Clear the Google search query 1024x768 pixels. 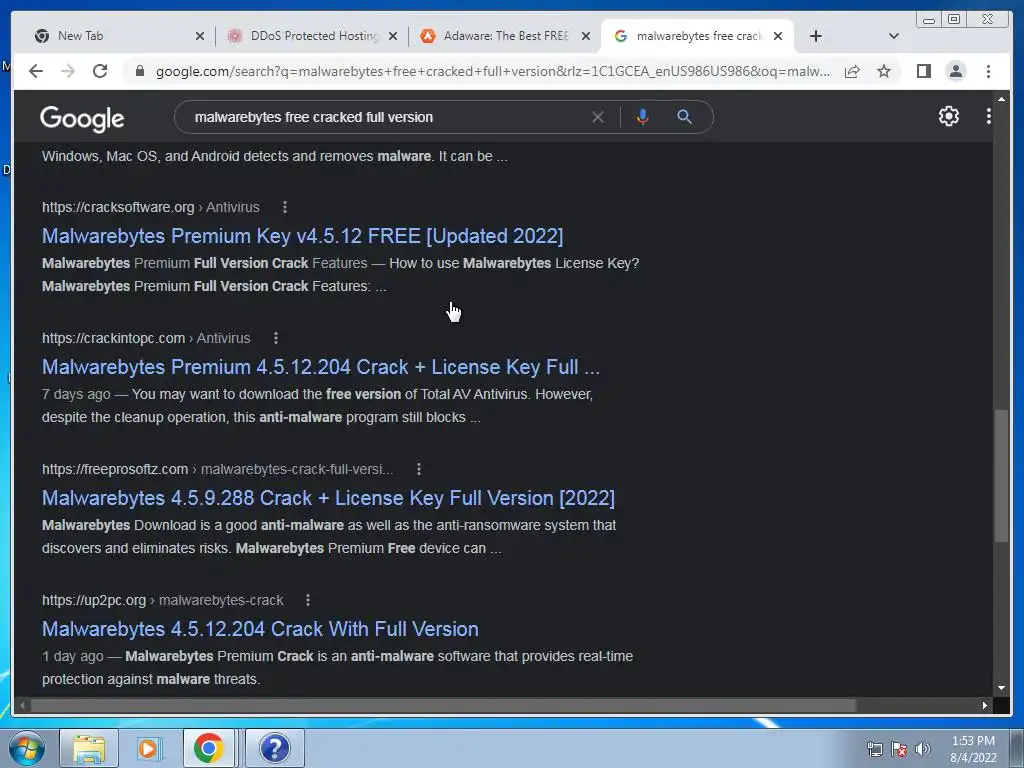point(598,117)
